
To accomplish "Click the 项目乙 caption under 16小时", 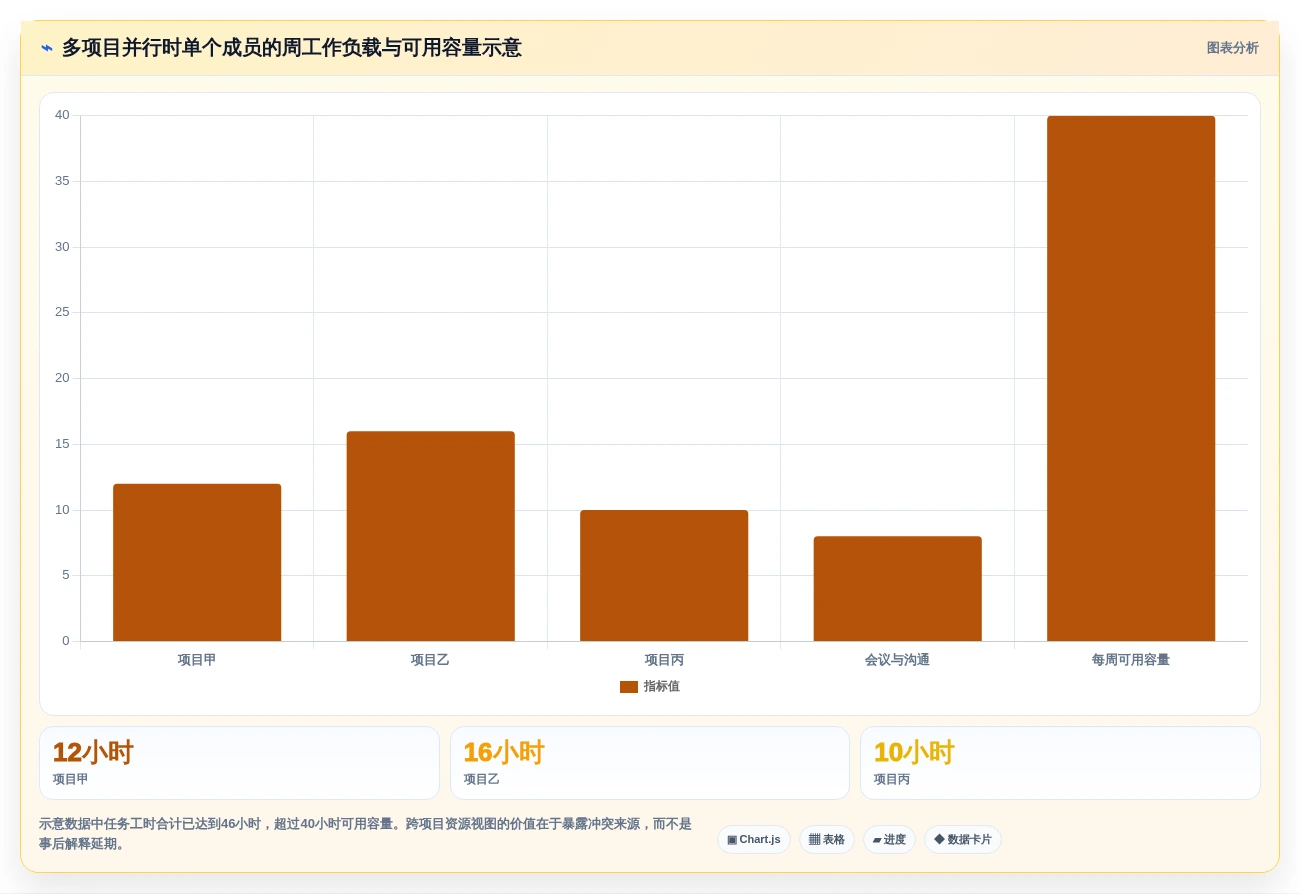I will [481, 779].
